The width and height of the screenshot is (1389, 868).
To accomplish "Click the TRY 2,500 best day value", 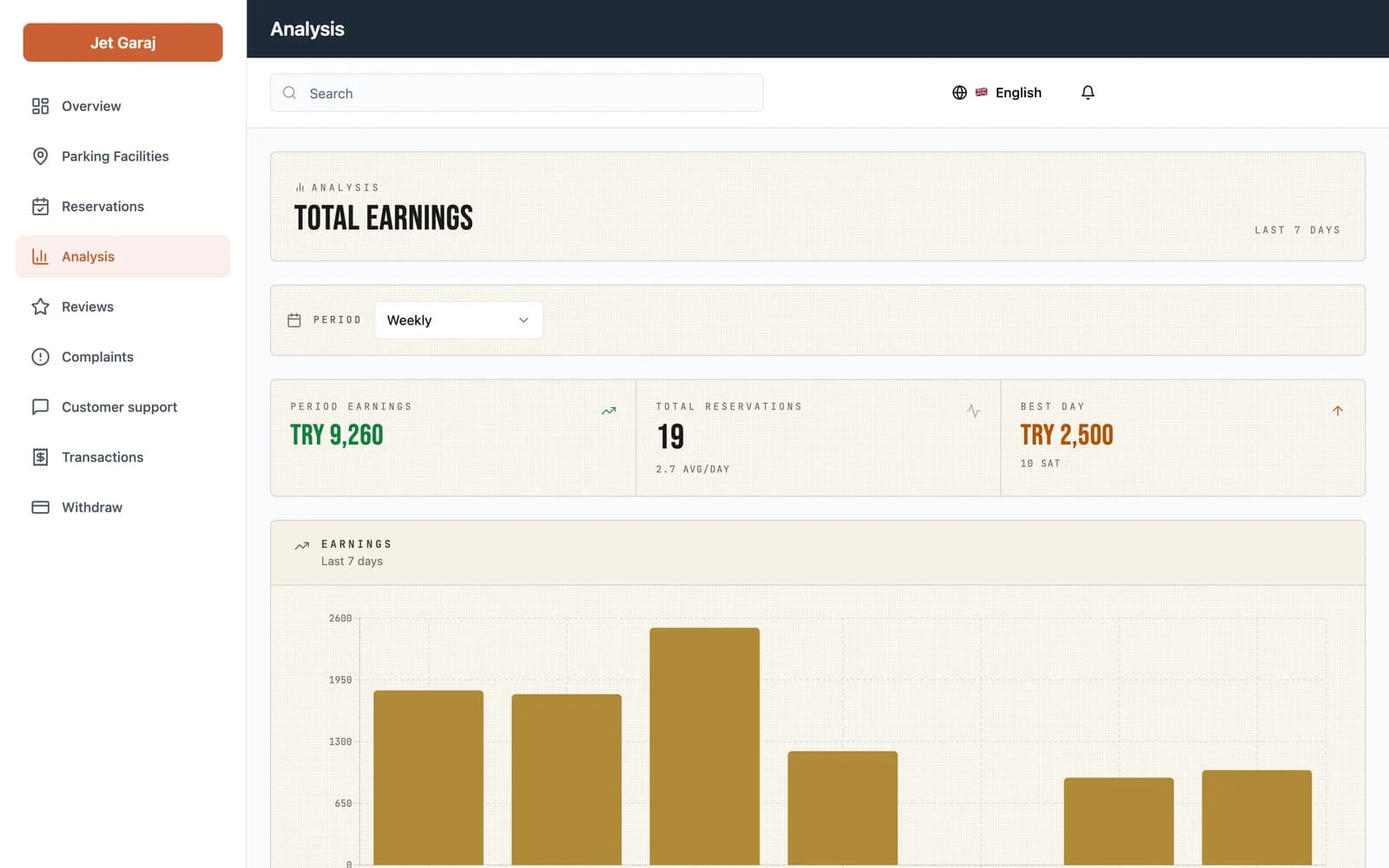I will [1067, 435].
